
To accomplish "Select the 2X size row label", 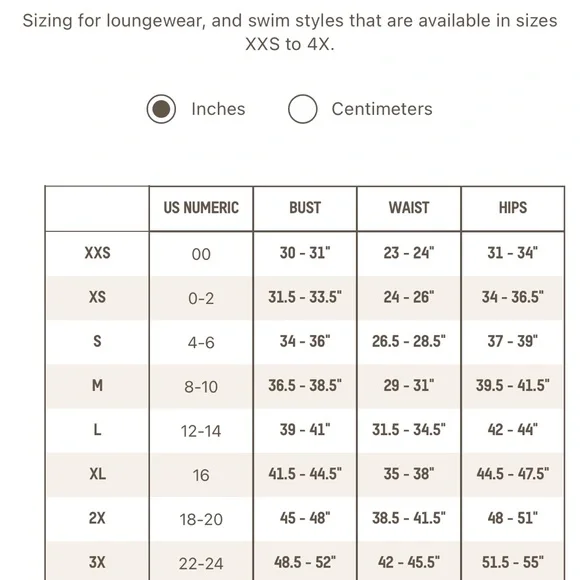I will [x=97, y=518].
